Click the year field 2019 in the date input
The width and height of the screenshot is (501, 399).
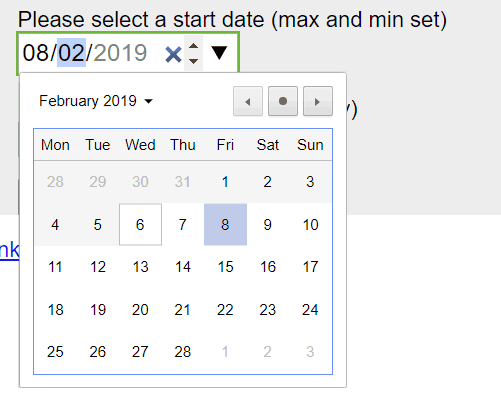[120, 53]
